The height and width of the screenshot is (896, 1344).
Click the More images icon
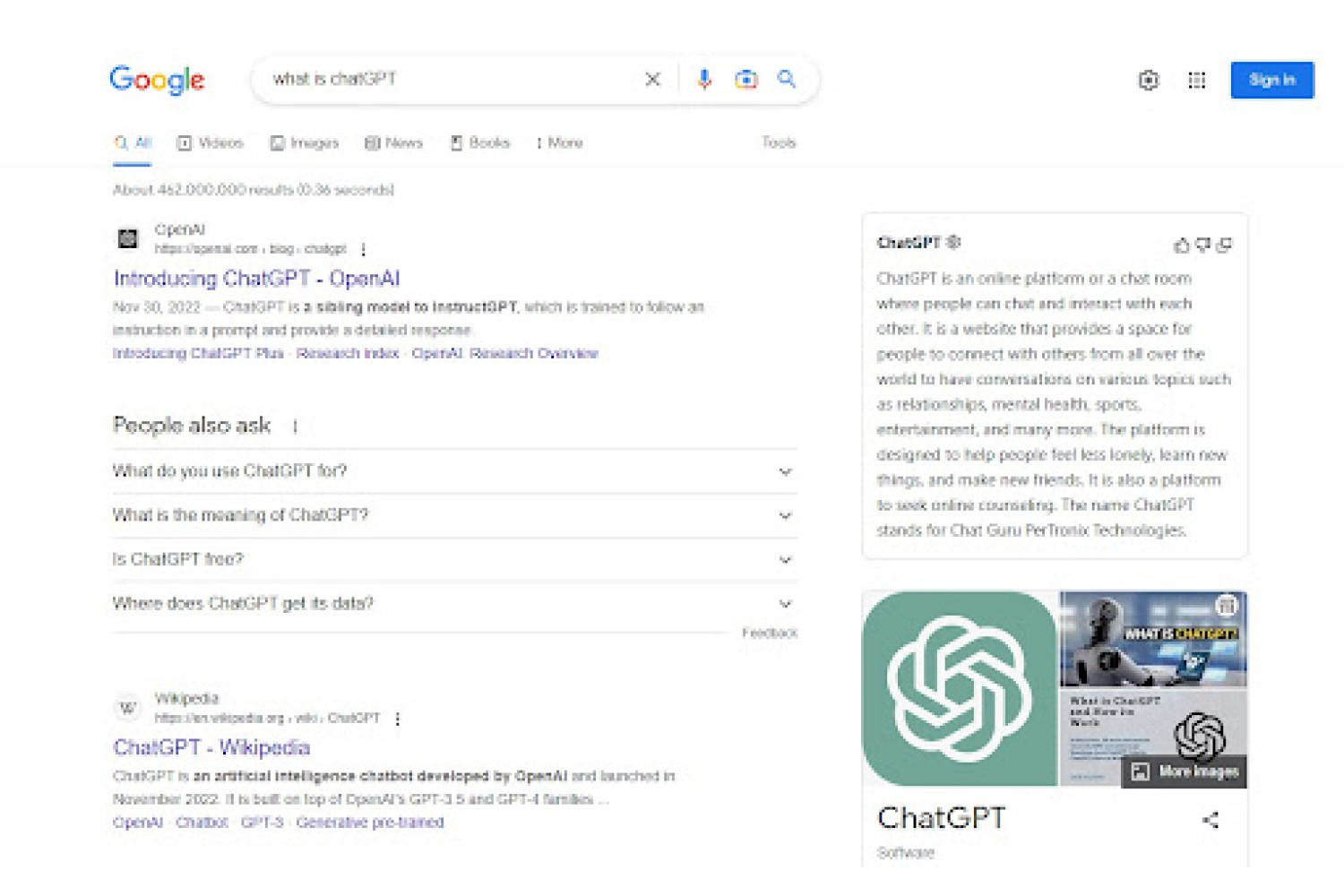click(1140, 771)
